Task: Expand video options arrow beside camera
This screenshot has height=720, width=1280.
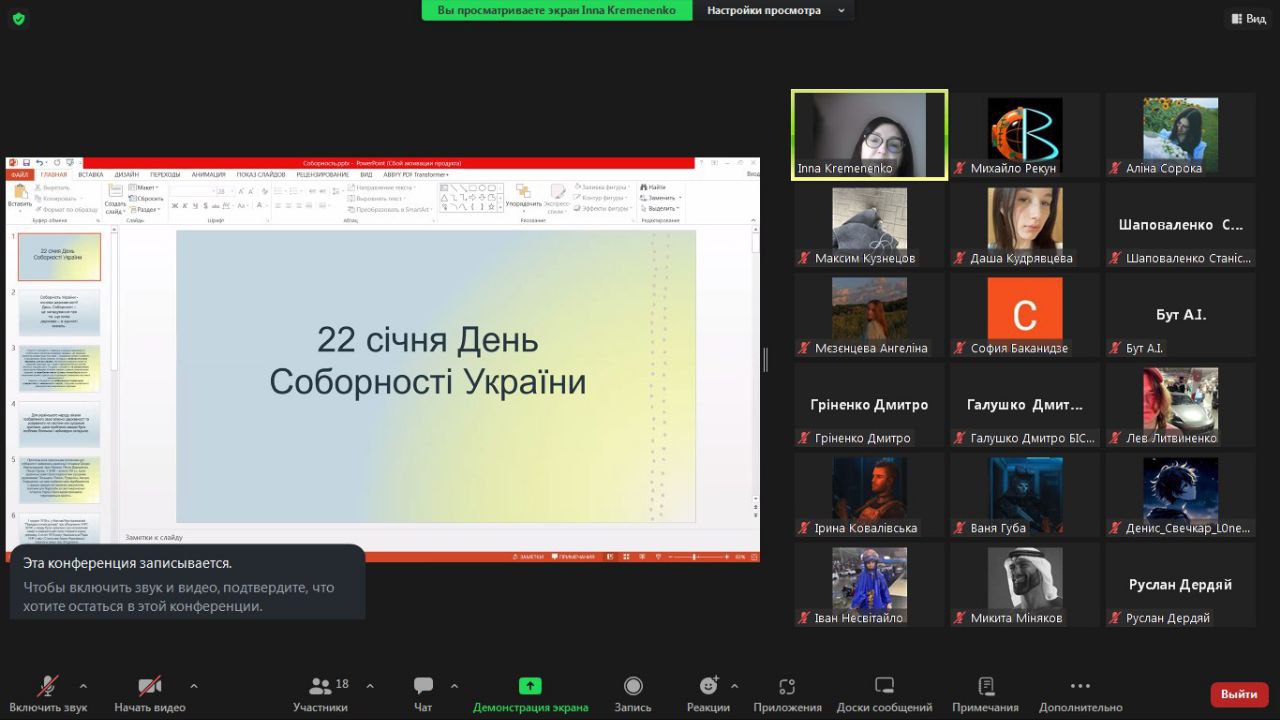Action: point(193,686)
